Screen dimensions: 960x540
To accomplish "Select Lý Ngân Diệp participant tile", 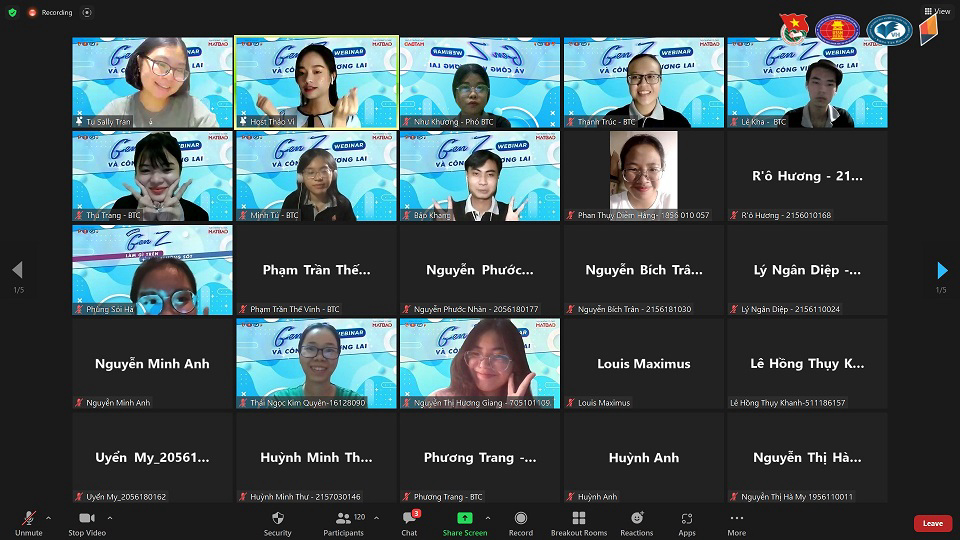I will [807, 270].
